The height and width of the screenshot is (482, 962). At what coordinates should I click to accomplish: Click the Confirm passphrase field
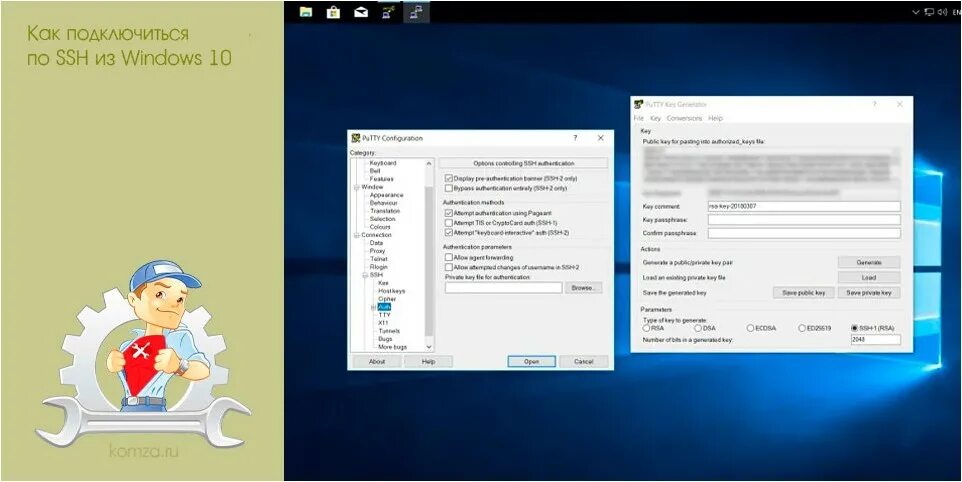coord(804,234)
